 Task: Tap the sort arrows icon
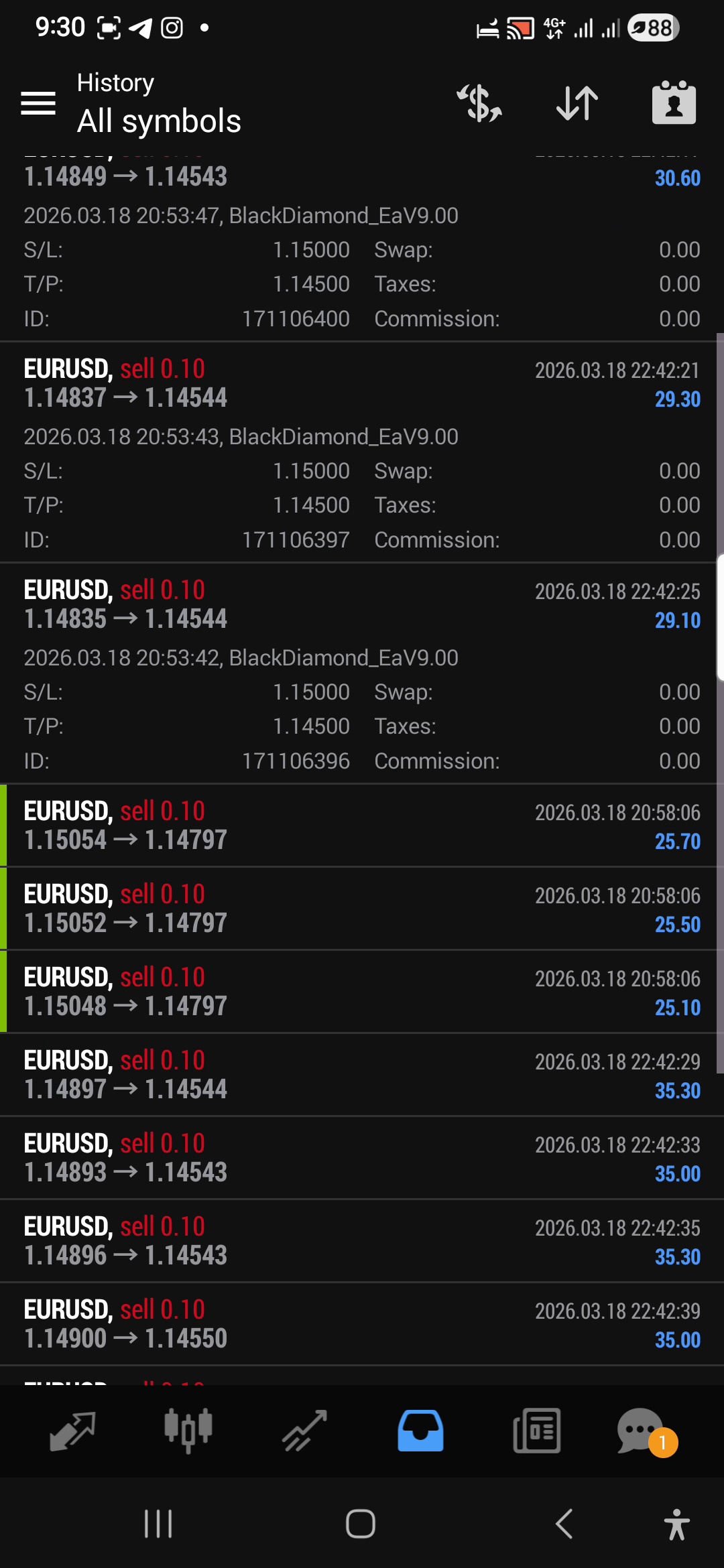tap(577, 103)
